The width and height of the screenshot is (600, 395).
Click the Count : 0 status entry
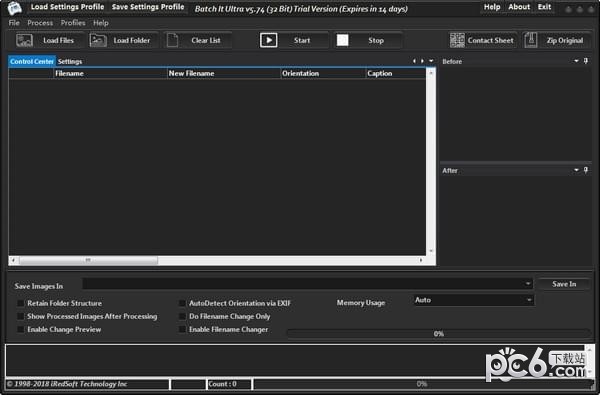point(229,384)
